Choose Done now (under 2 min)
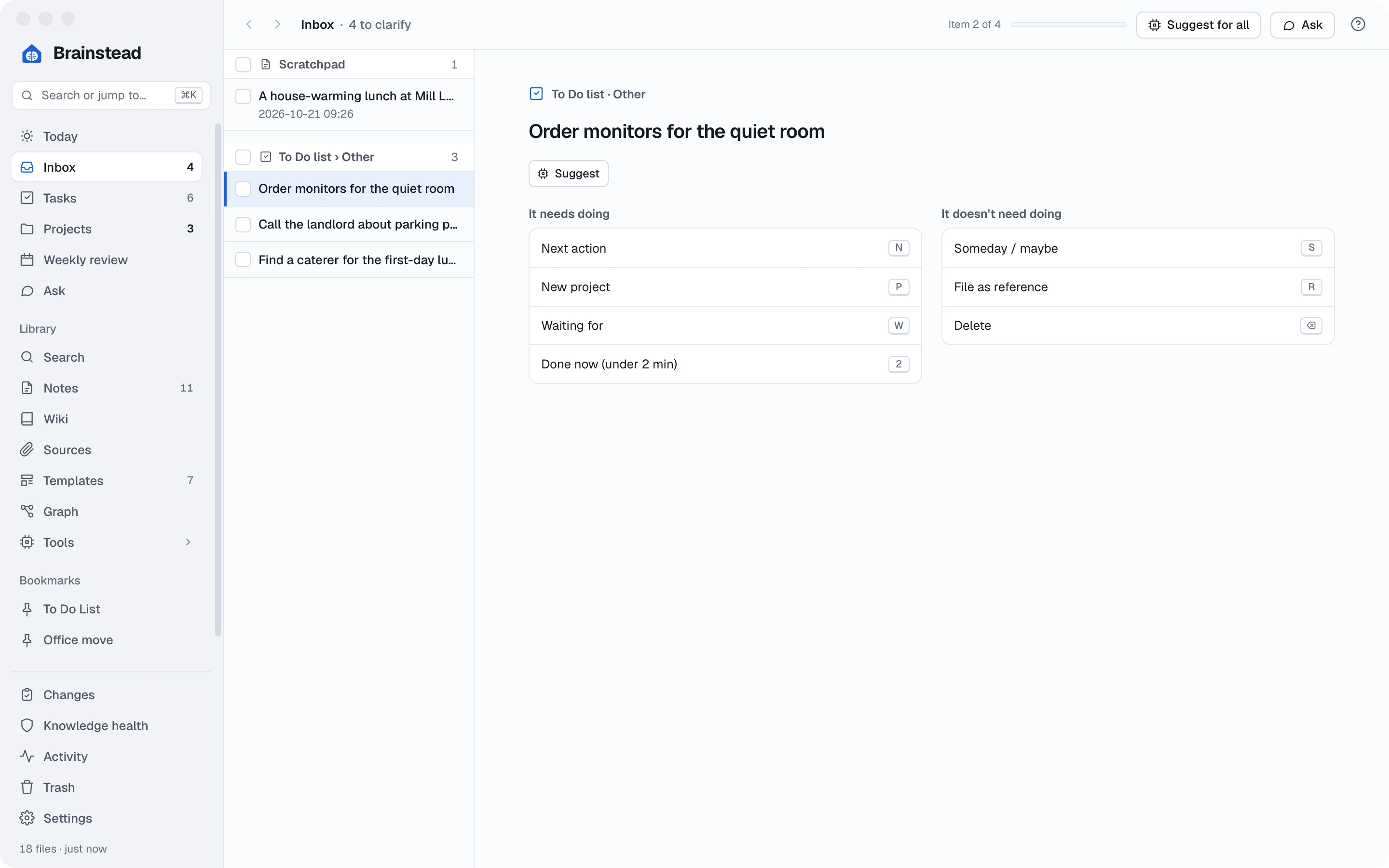The image size is (1389, 868). [725, 364]
